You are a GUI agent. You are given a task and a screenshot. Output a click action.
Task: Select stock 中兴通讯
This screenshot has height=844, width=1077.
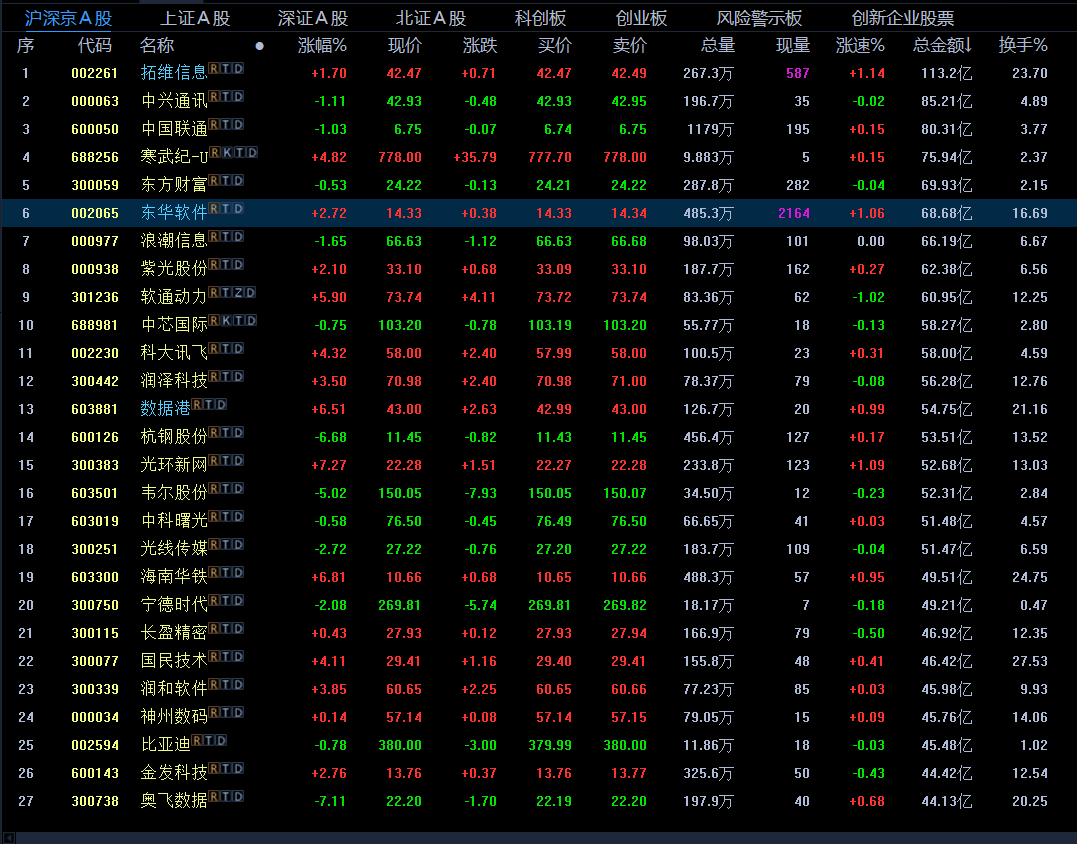point(174,101)
